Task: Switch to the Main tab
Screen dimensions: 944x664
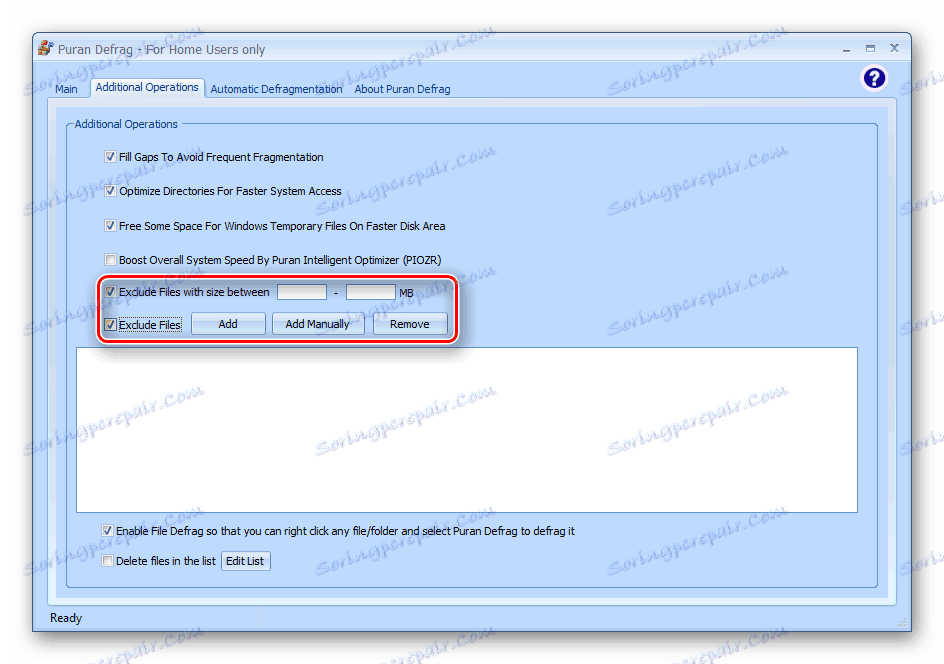Action: (66, 89)
